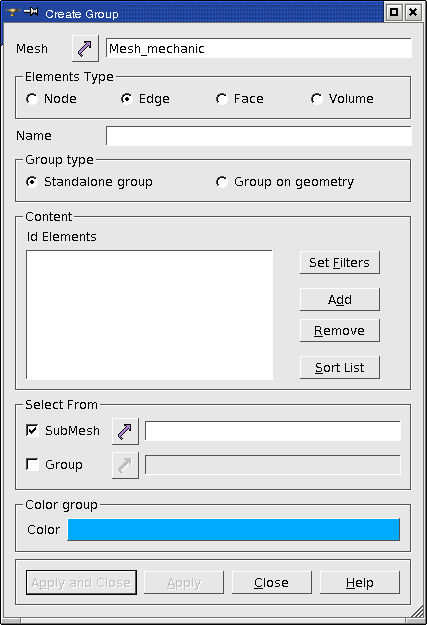Image resolution: width=427 pixels, height=625 pixels.
Task: Click the SubMesh selection arrow icon
Action: pyautogui.click(x=125, y=431)
